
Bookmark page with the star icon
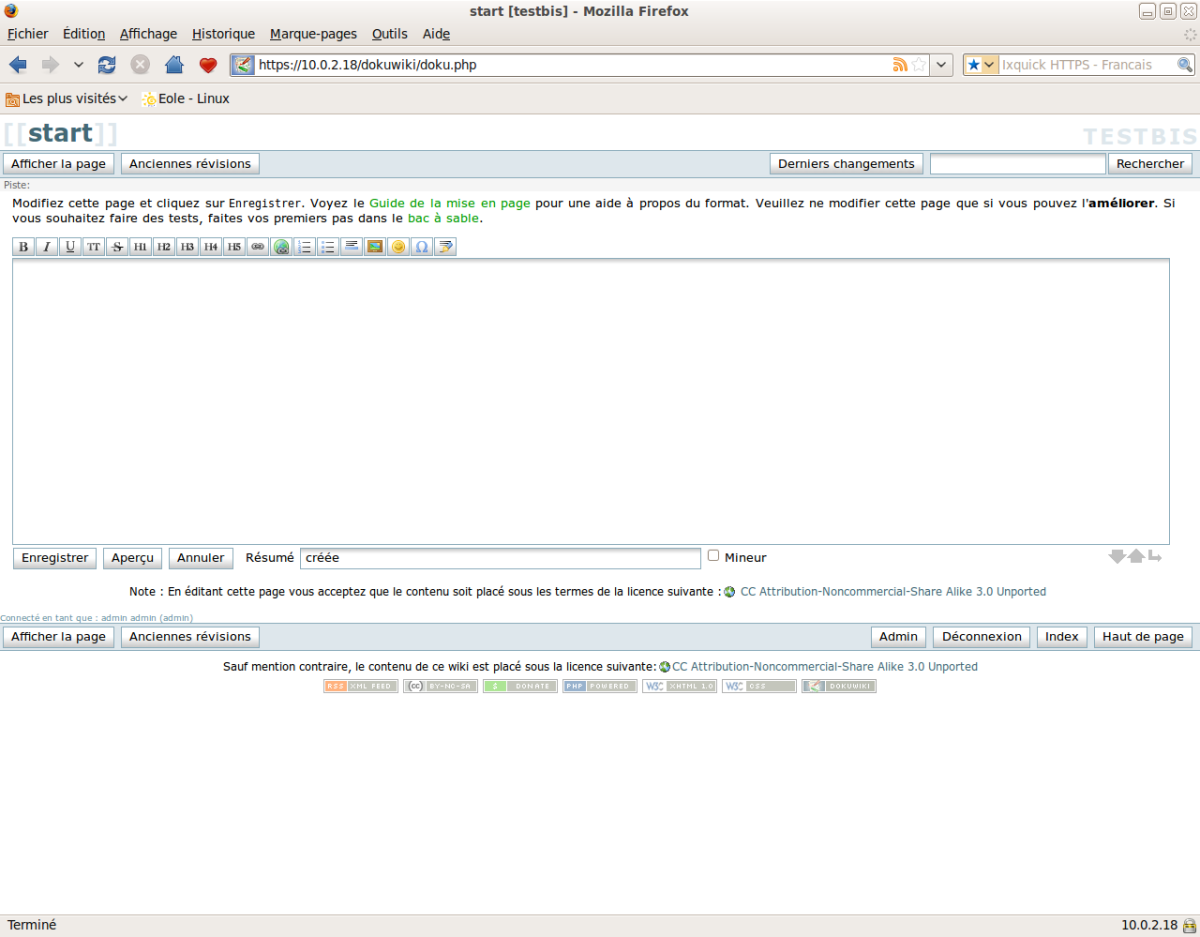(x=919, y=65)
